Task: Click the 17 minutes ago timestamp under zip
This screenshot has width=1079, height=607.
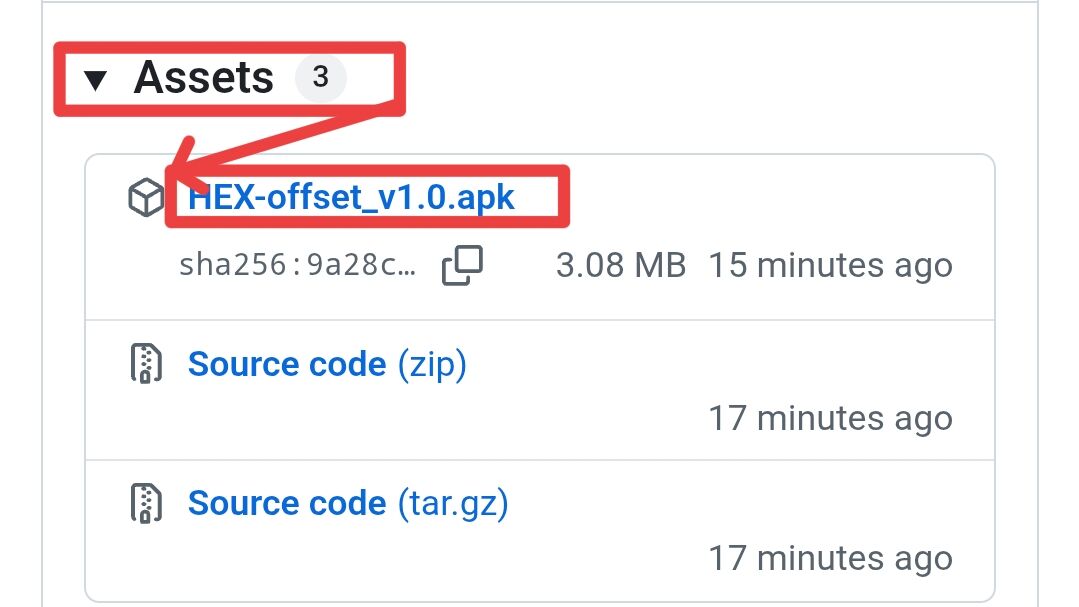Action: 831,418
